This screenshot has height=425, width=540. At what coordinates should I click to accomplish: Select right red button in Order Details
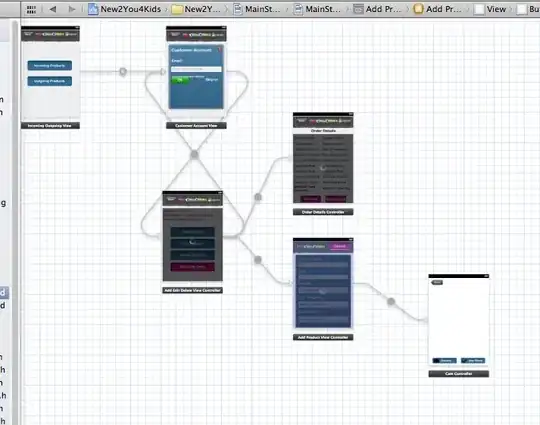[335, 199]
